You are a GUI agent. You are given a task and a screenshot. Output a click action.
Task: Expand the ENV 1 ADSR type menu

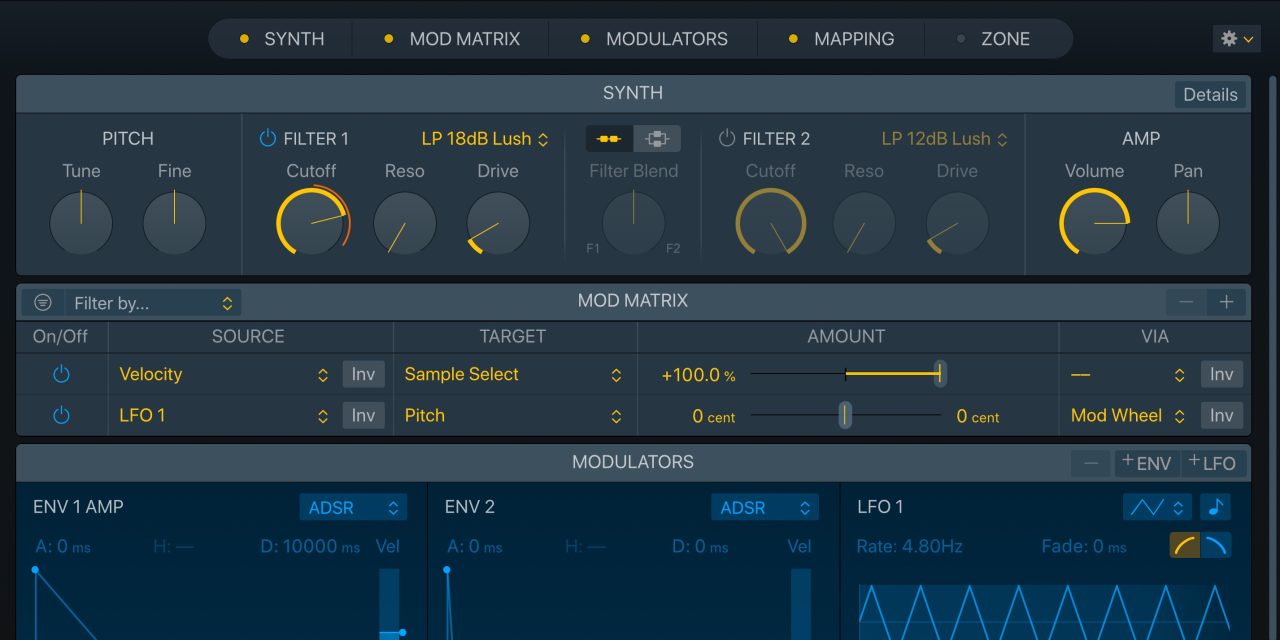pos(353,508)
